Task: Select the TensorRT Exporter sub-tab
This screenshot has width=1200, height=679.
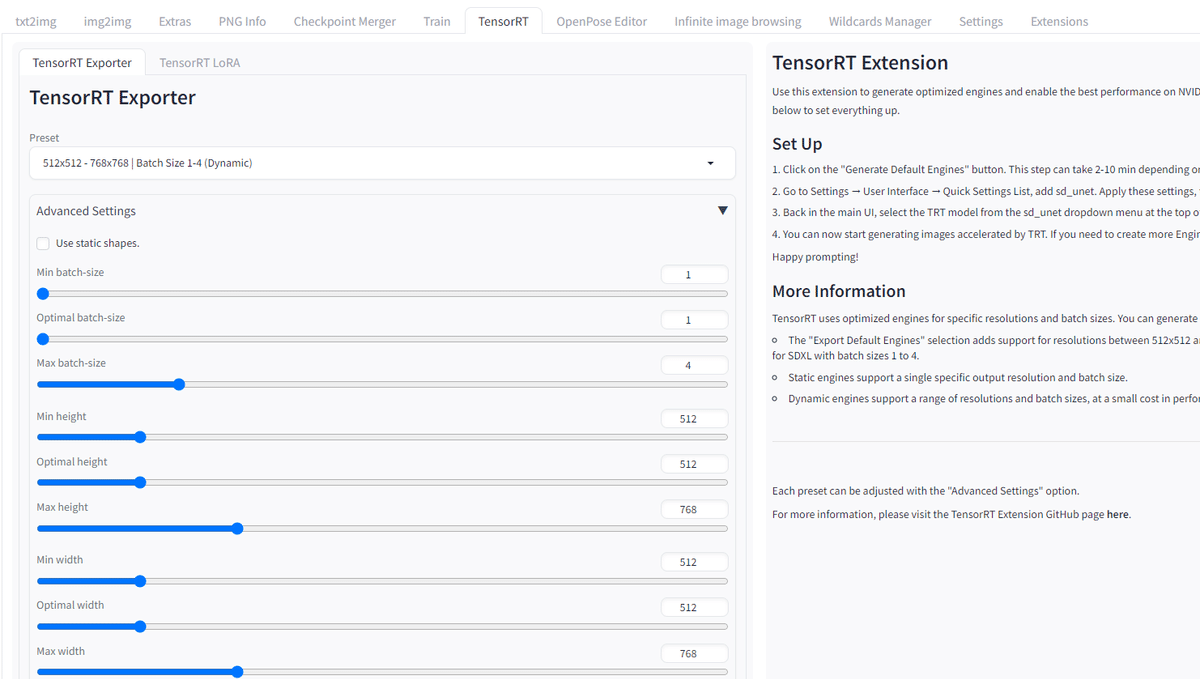Action: [x=82, y=62]
